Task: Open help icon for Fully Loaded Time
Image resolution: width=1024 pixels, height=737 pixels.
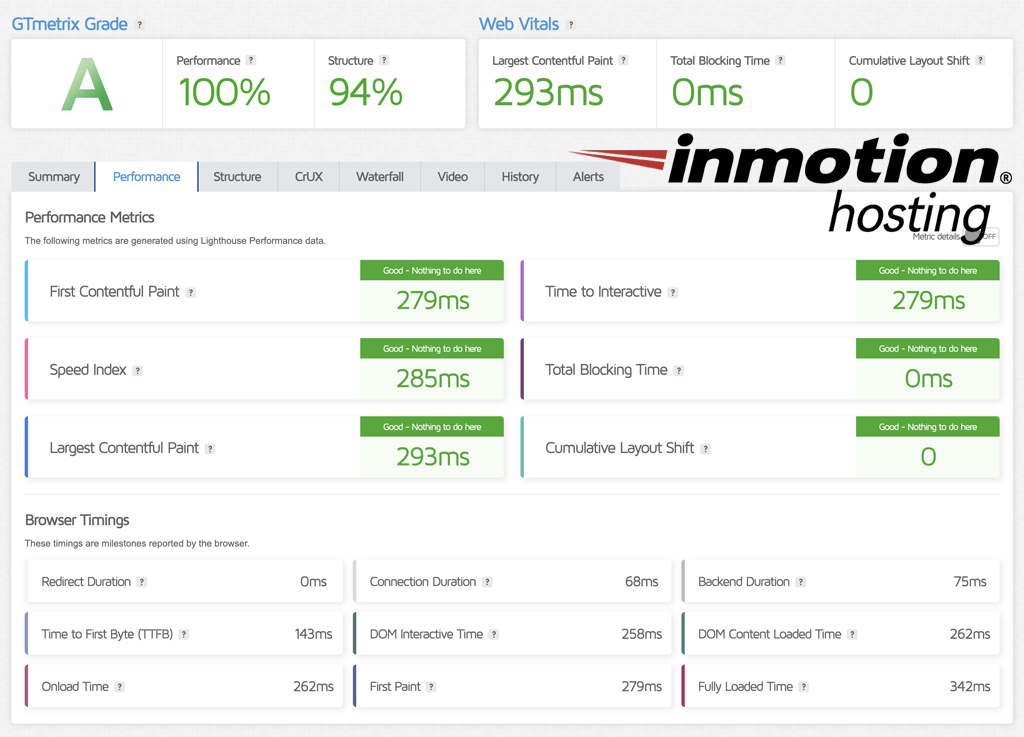Action: tap(804, 687)
